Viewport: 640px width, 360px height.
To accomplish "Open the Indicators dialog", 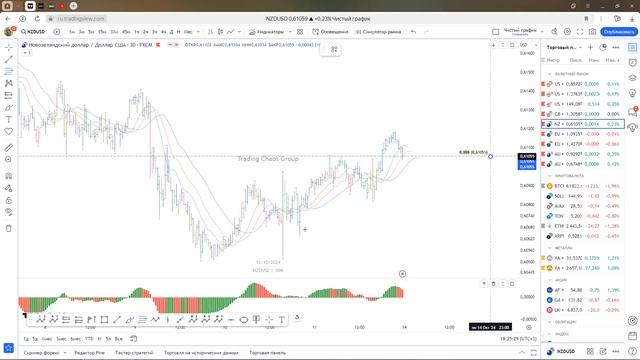I will tap(267, 31).
